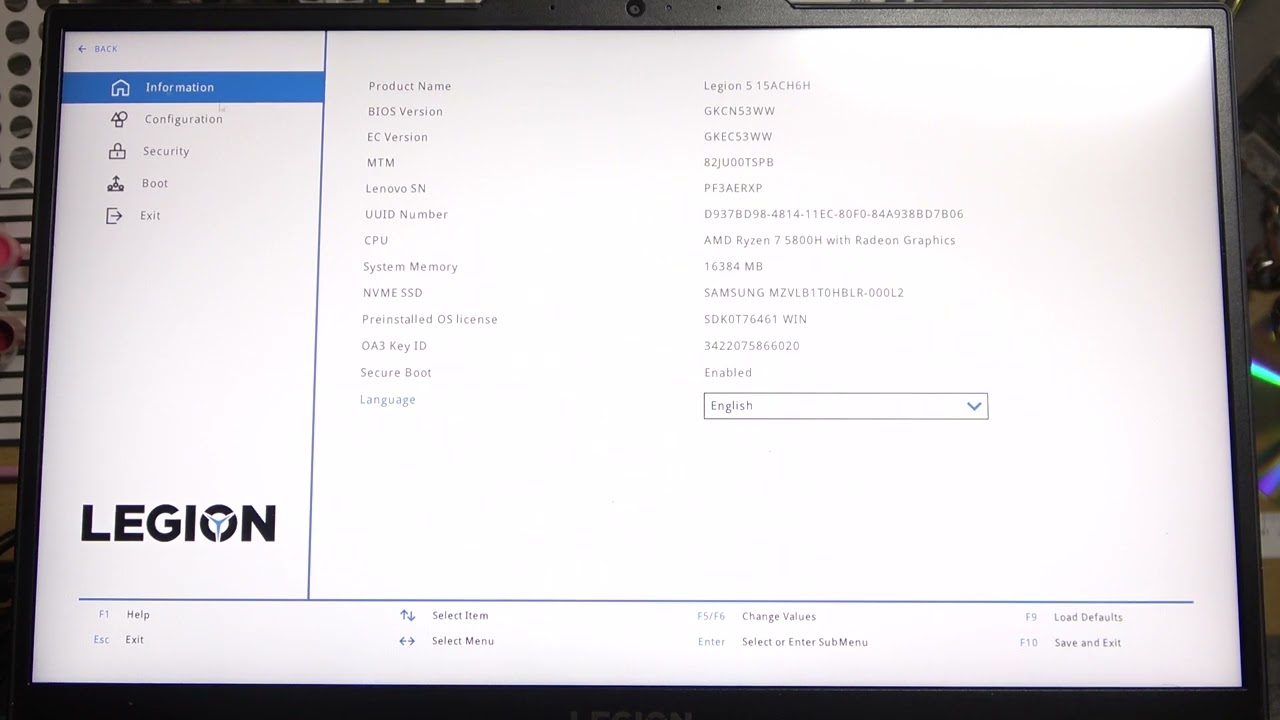Click the NVME SSD value SAMSUNG MZVLB1T0HBLR
Image resolution: width=1280 pixels, height=720 pixels.
[804, 293]
